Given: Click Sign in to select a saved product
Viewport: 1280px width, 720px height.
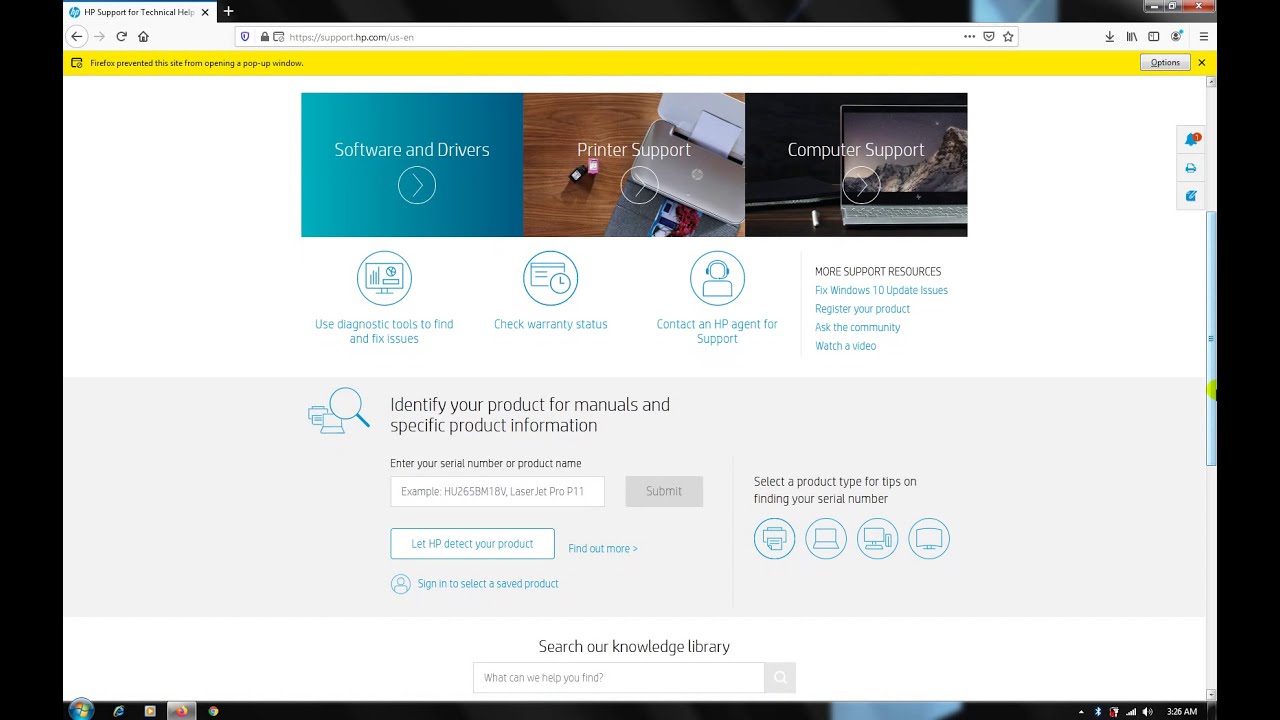Looking at the screenshot, I should (488, 584).
